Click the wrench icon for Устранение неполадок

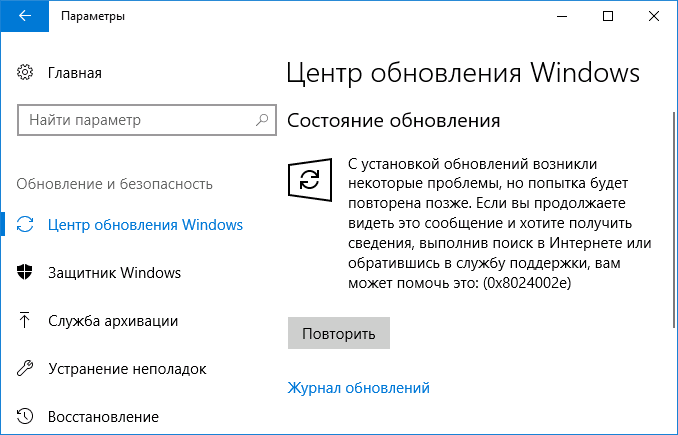tap(27, 369)
